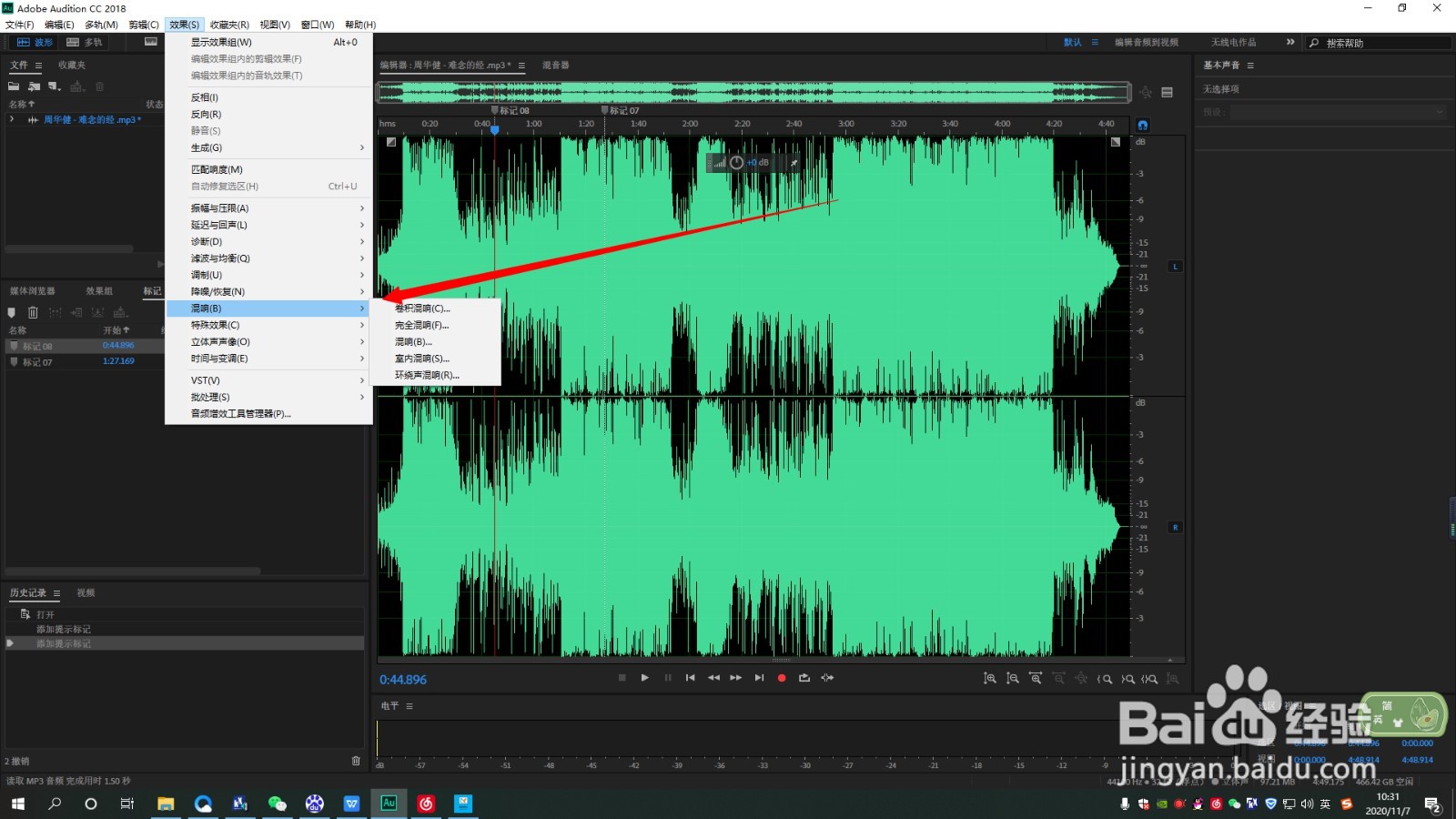Screen dimensions: 1456x819
Task: Click zoom in at out-point icon
Action: [1127, 679]
